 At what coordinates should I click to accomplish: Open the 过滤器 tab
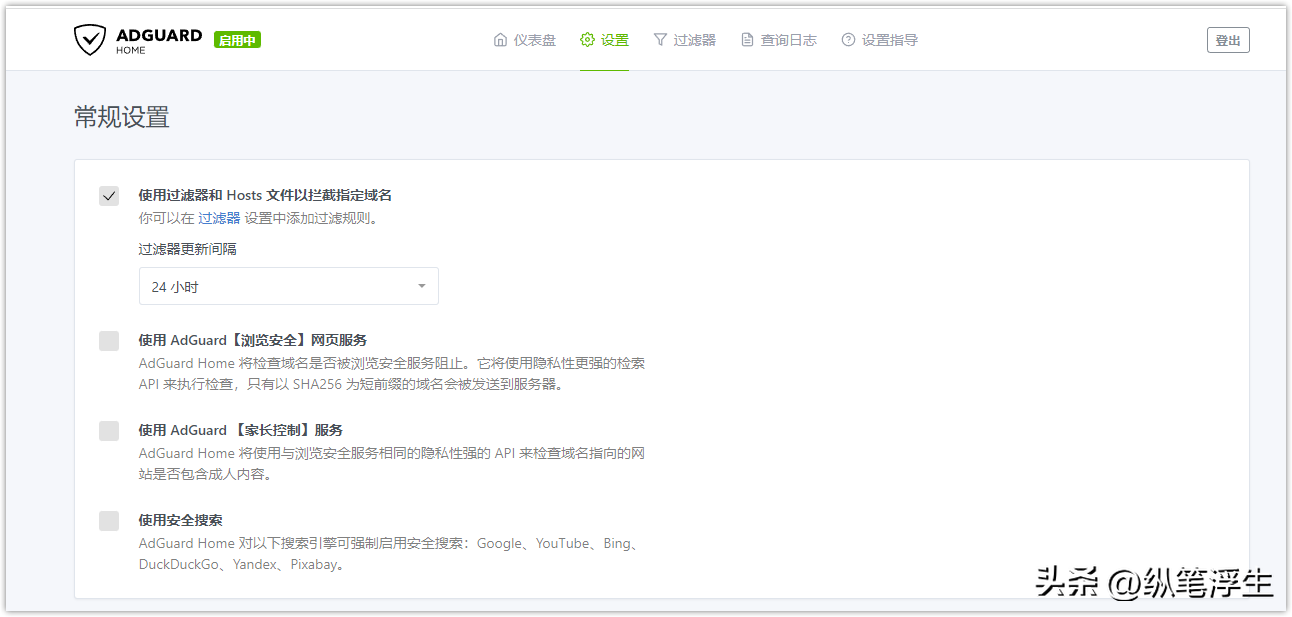pyautogui.click(x=685, y=40)
